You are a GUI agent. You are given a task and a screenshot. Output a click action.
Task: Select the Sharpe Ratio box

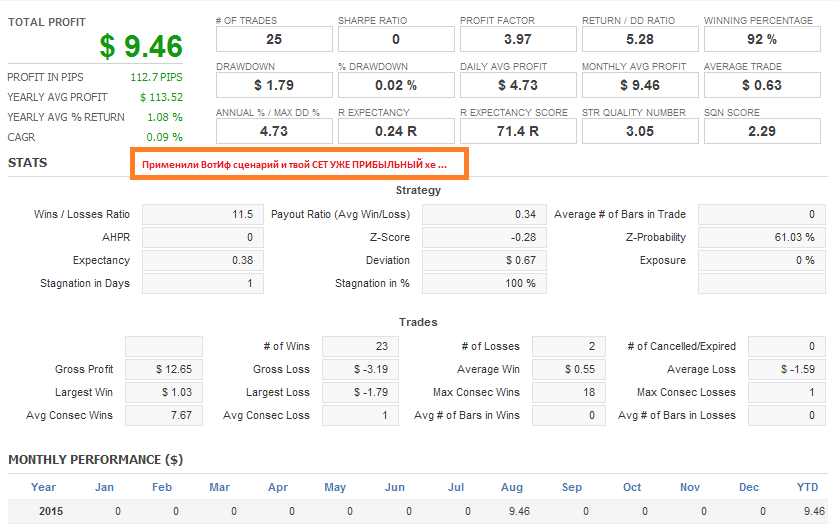coord(396,40)
